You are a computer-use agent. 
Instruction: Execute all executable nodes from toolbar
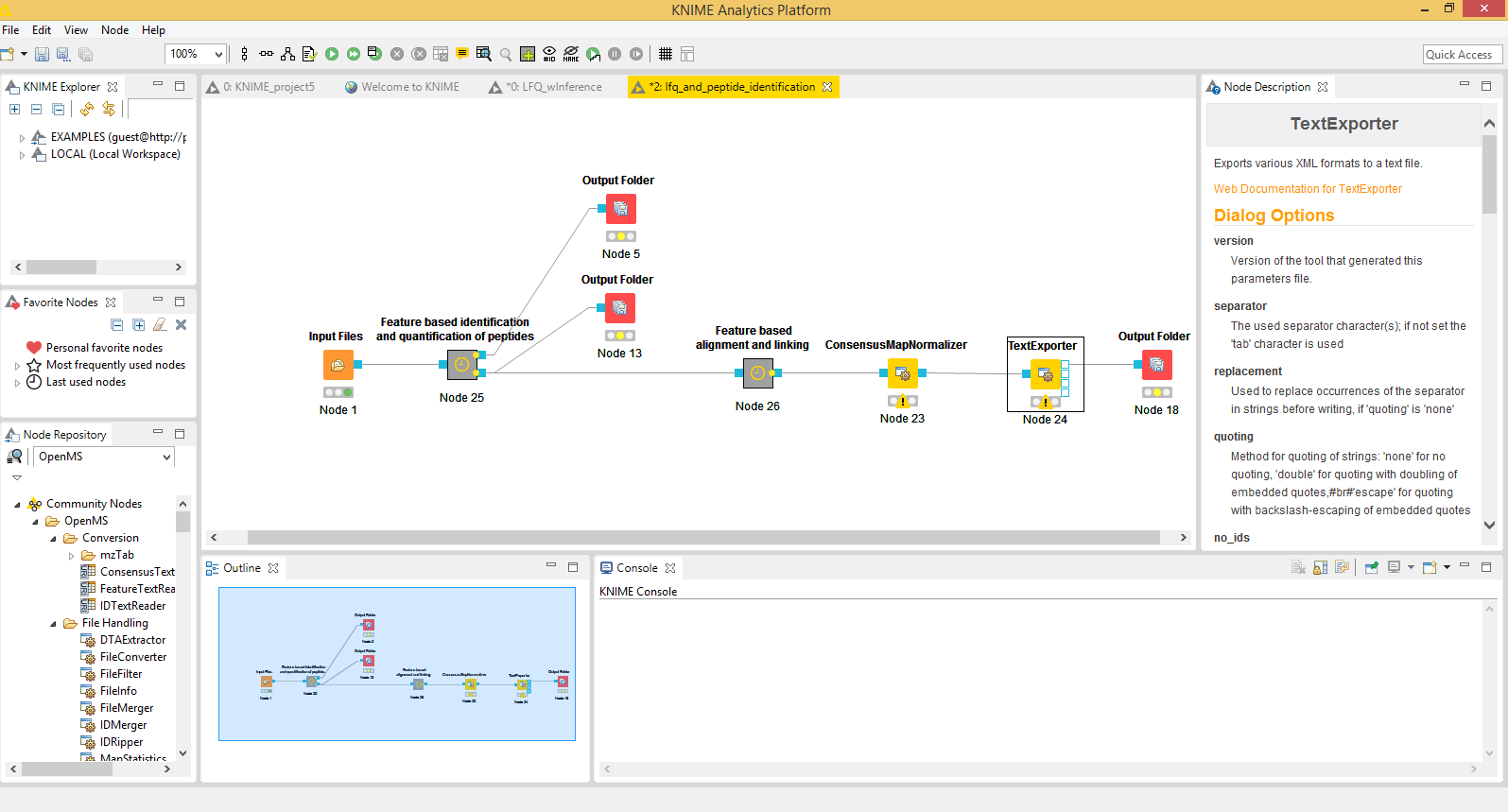[x=353, y=54]
